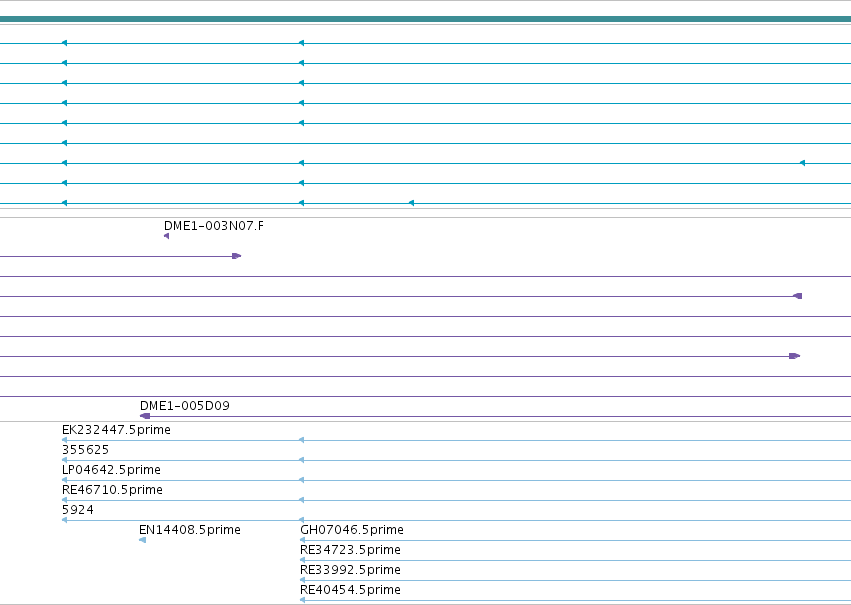Click the third arrowhead on the lowest teal line
Image resolution: width=851 pixels, height=605 pixels.
point(411,203)
